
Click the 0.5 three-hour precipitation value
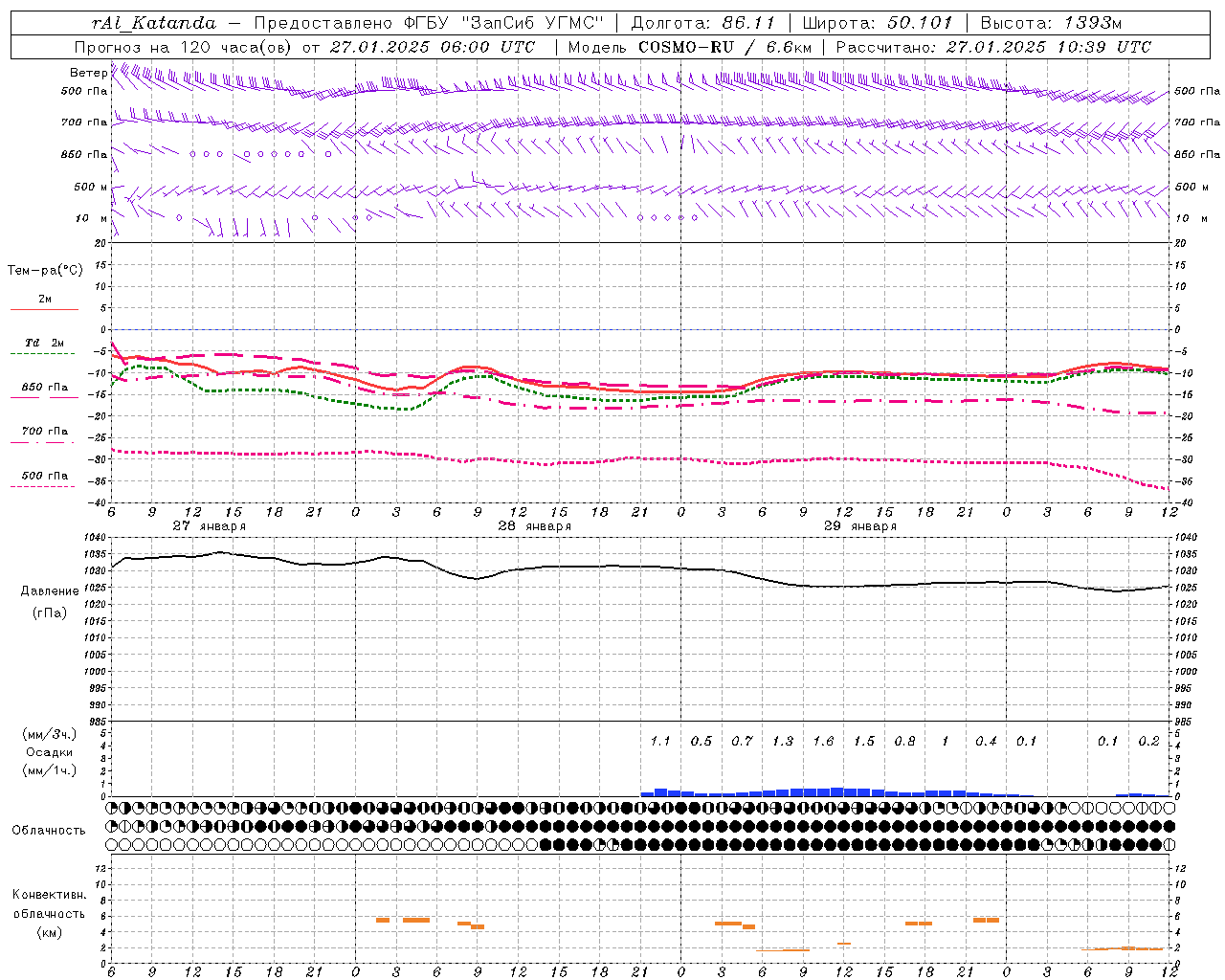point(702,742)
